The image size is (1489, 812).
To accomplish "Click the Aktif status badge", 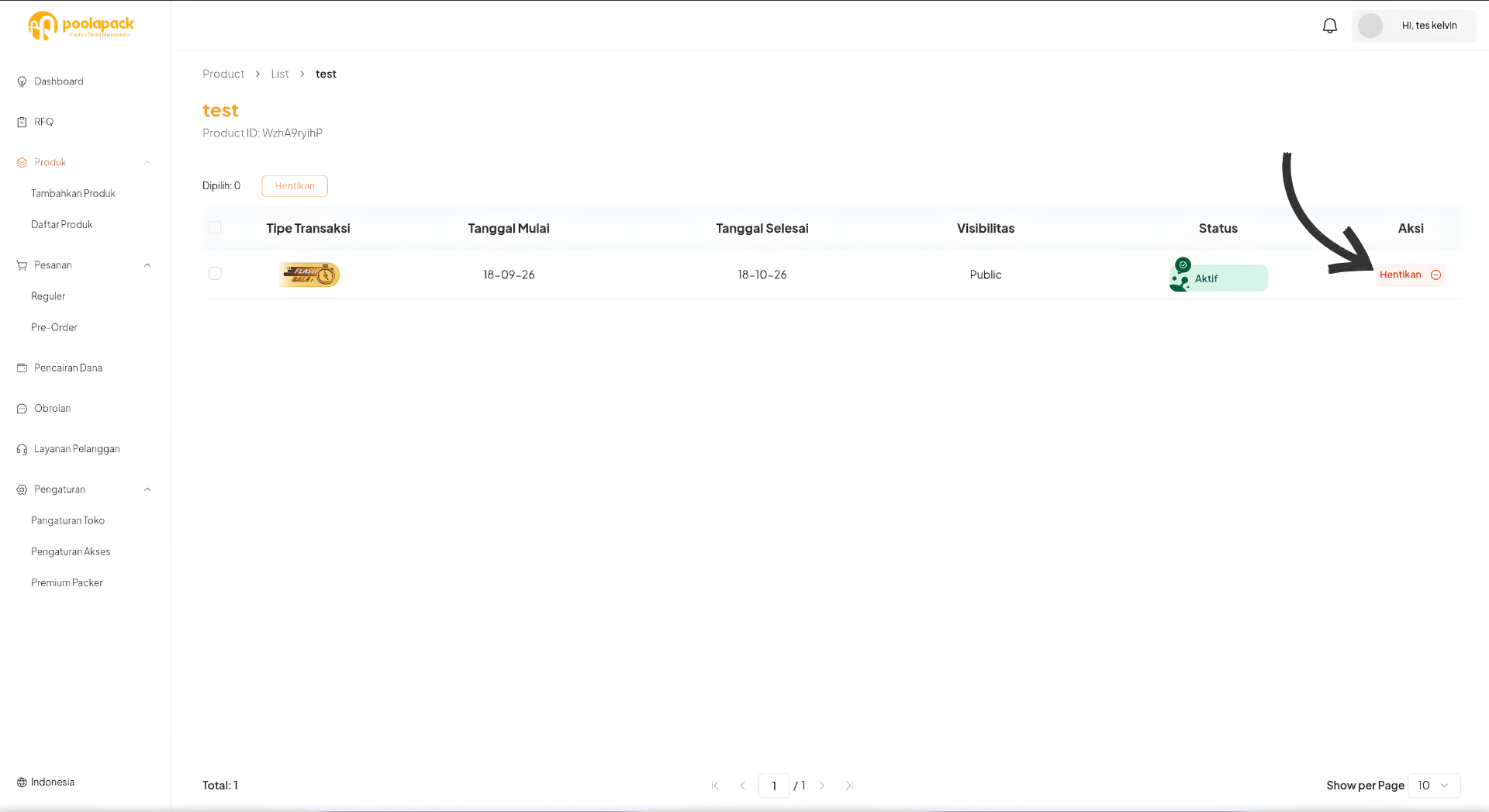I will point(1218,278).
